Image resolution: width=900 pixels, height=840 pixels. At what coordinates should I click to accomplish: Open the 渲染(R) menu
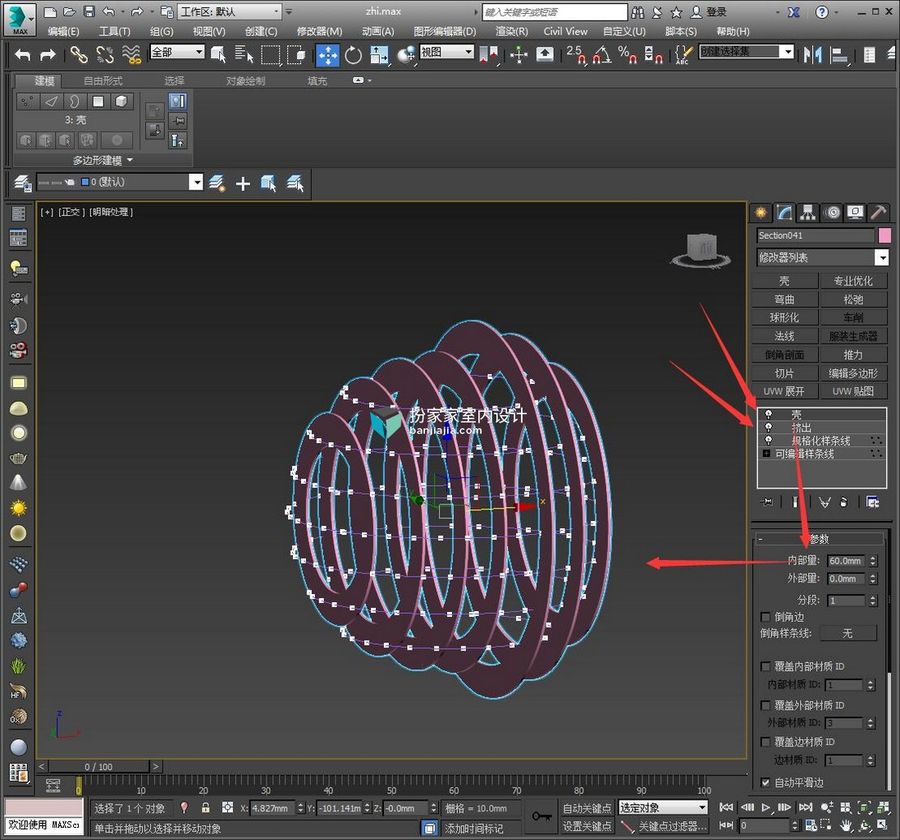pyautogui.click(x=511, y=32)
